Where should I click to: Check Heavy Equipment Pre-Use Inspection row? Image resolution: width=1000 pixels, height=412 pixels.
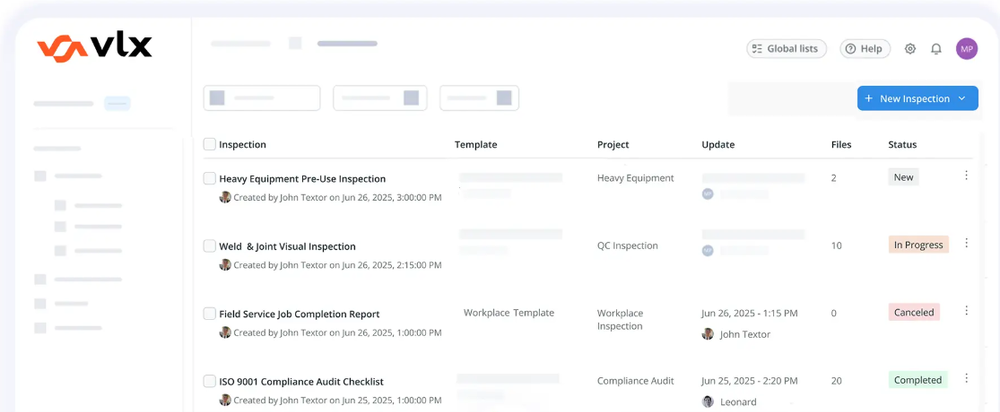(209, 179)
